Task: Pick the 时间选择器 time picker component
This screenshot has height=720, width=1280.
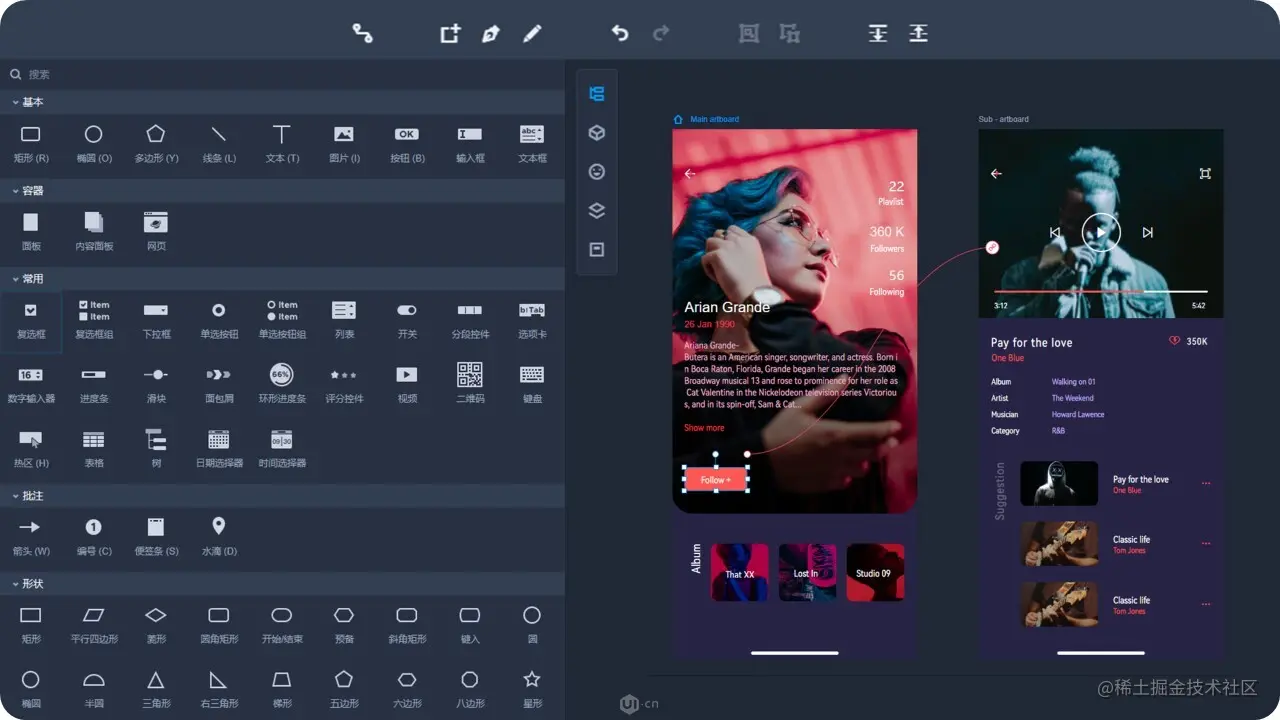Action: point(282,447)
